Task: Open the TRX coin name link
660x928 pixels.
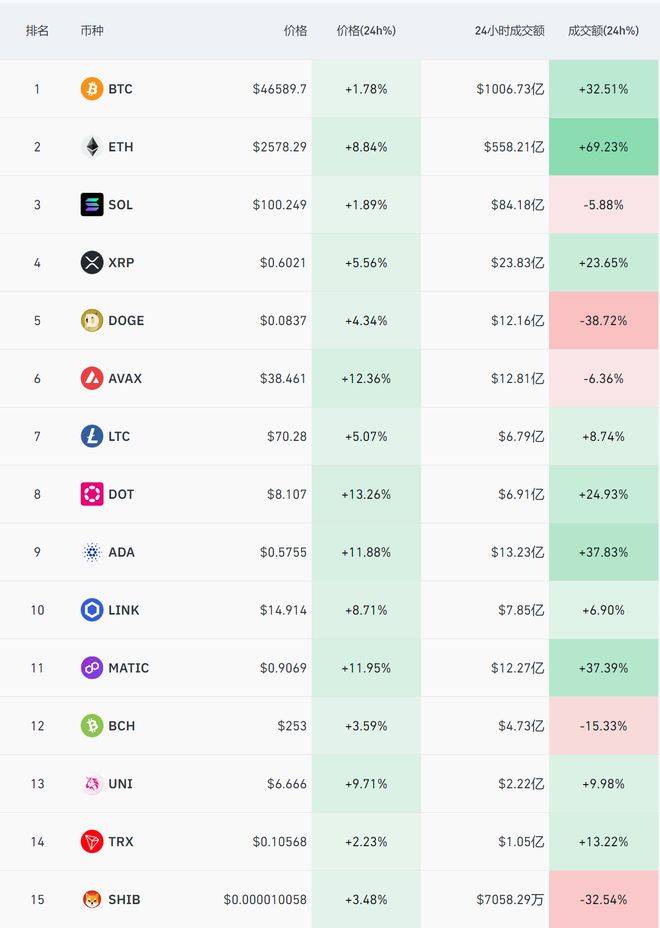Action: pos(121,842)
